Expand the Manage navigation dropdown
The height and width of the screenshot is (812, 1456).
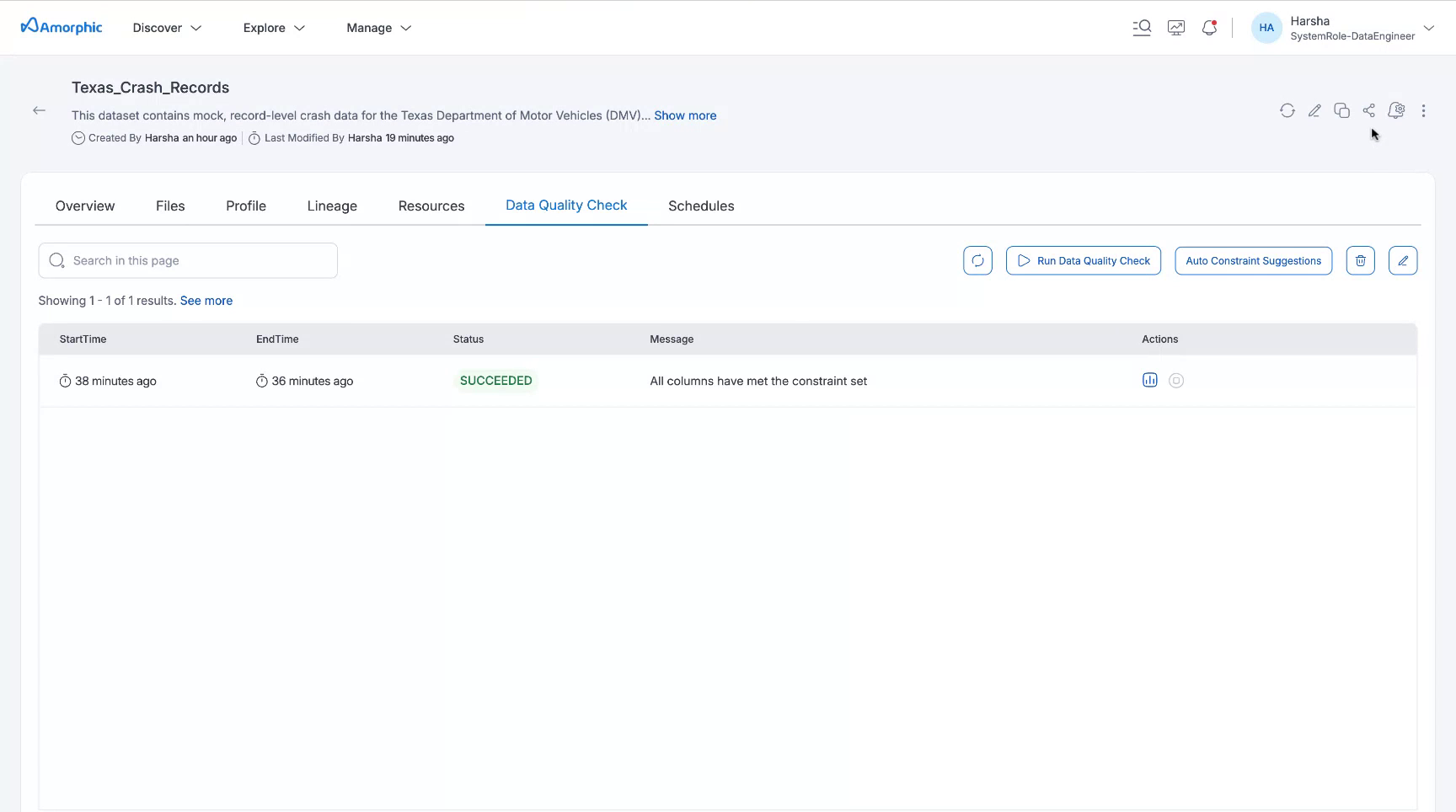click(x=377, y=27)
